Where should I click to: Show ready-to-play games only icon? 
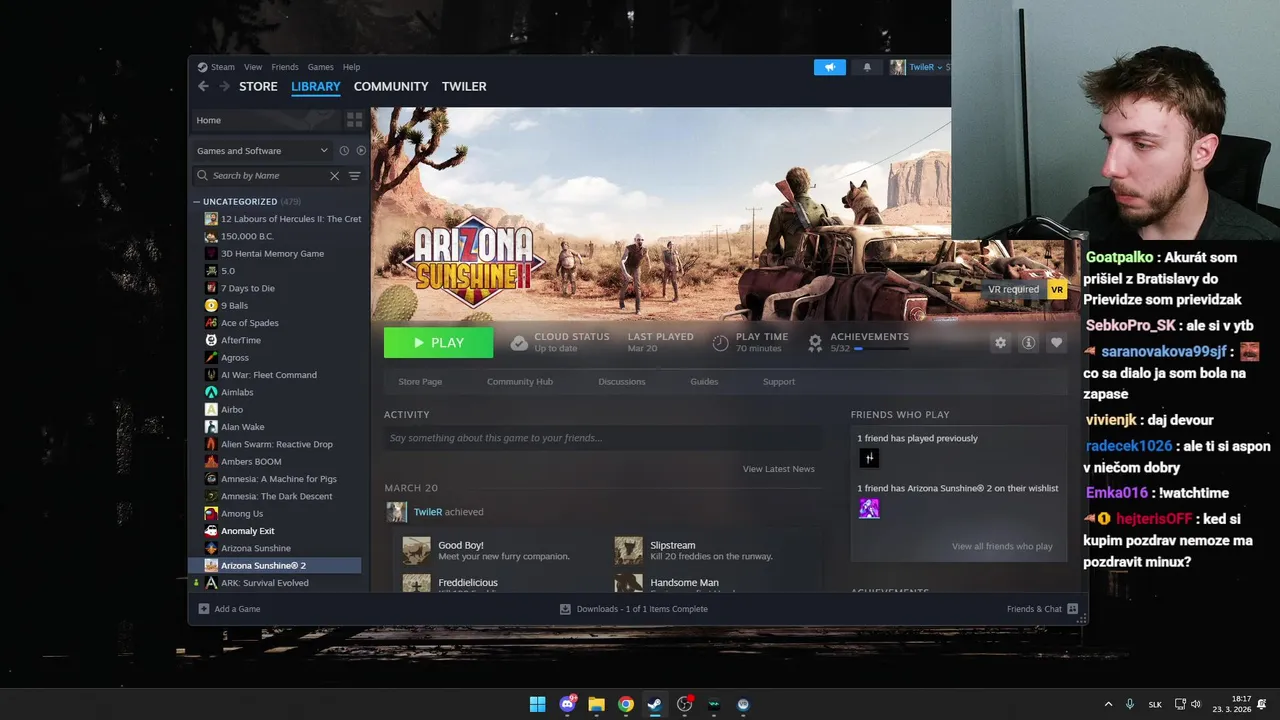coord(361,151)
